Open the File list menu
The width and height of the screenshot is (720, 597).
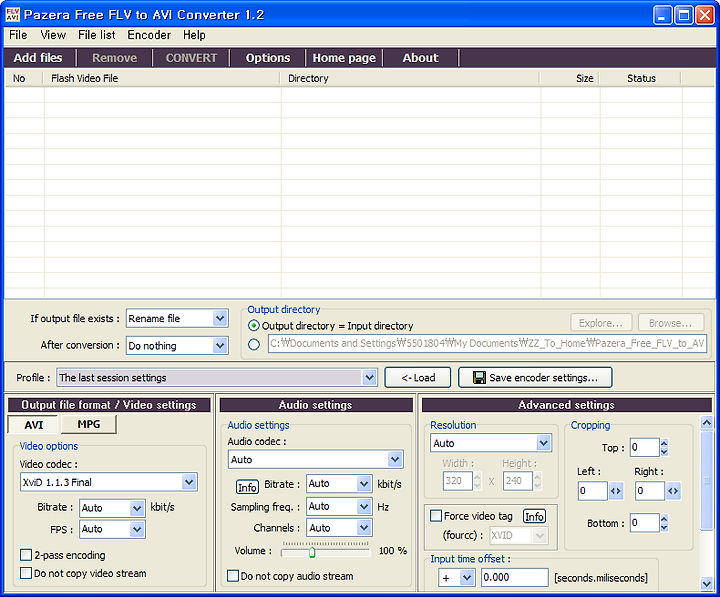(x=96, y=35)
